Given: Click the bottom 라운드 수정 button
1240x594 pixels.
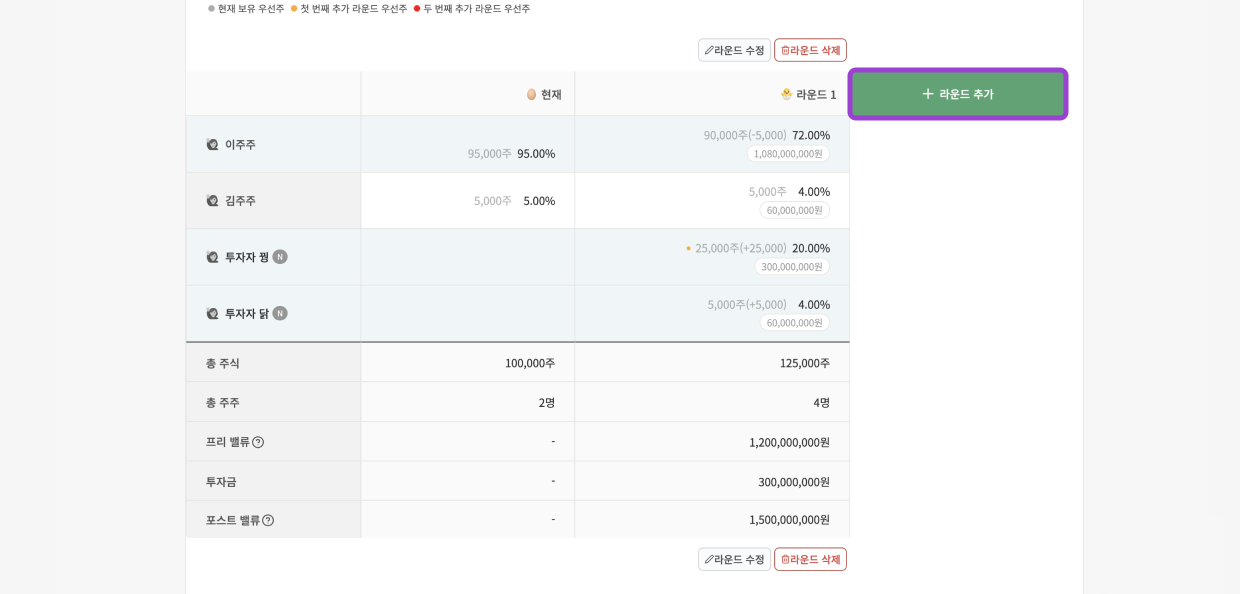Looking at the screenshot, I should point(735,559).
